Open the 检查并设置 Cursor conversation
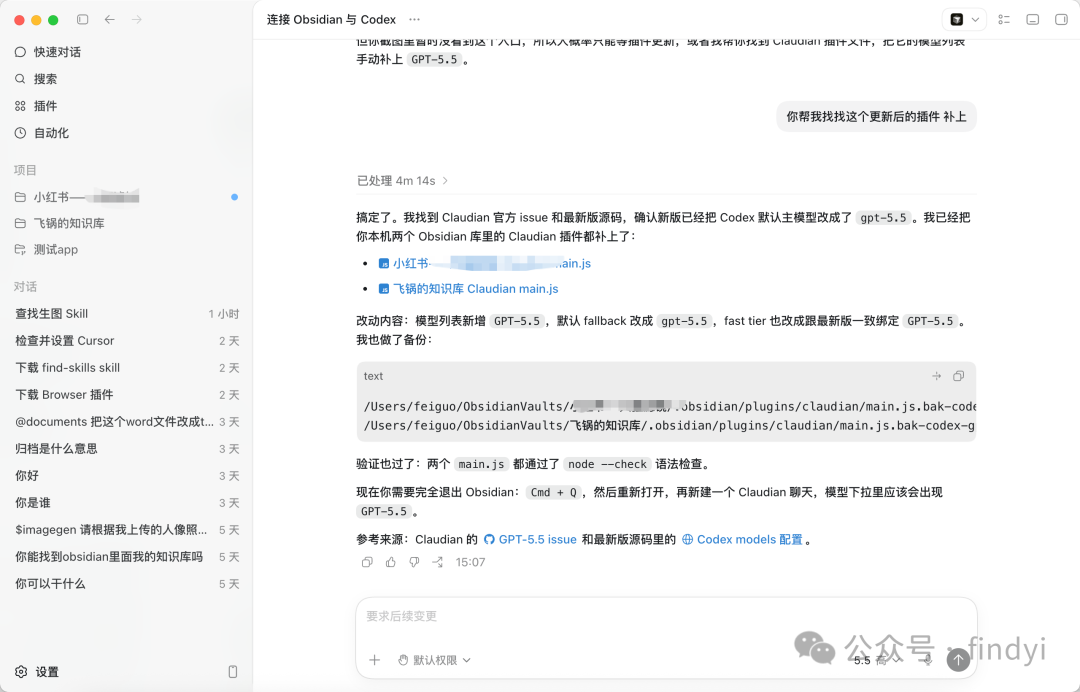This screenshot has width=1080, height=692. [x=126, y=341]
